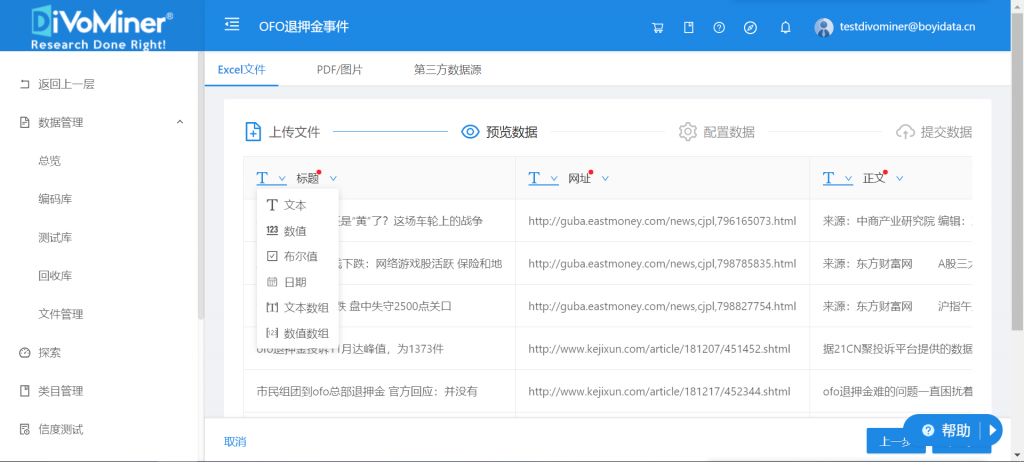Click the upload file step icon

253,131
